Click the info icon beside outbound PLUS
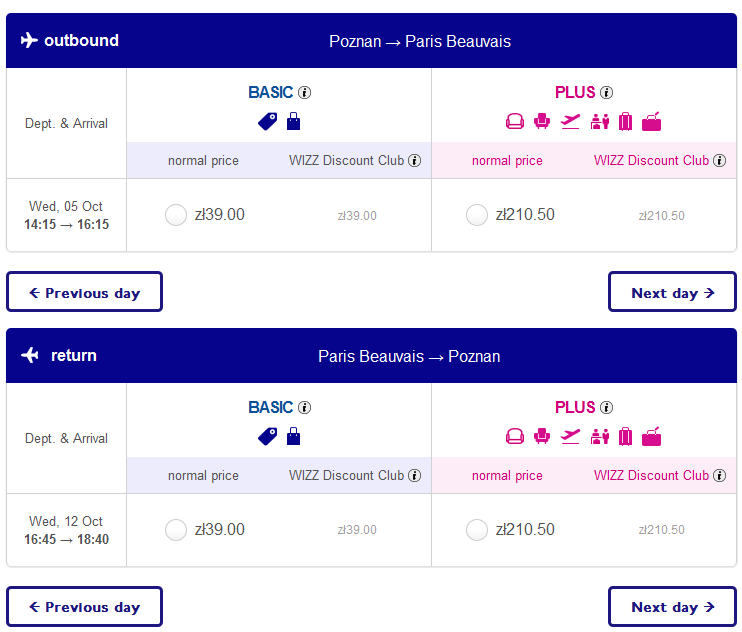742x632 pixels. click(x=606, y=92)
